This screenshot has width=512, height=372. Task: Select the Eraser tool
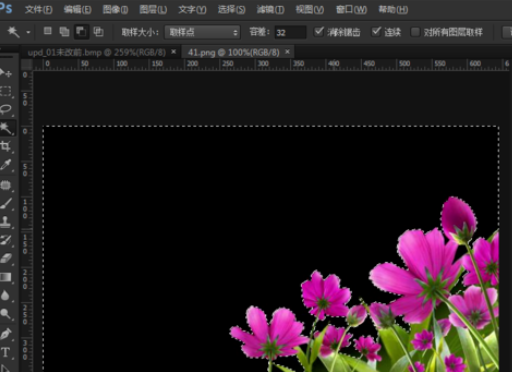click(x=6, y=258)
